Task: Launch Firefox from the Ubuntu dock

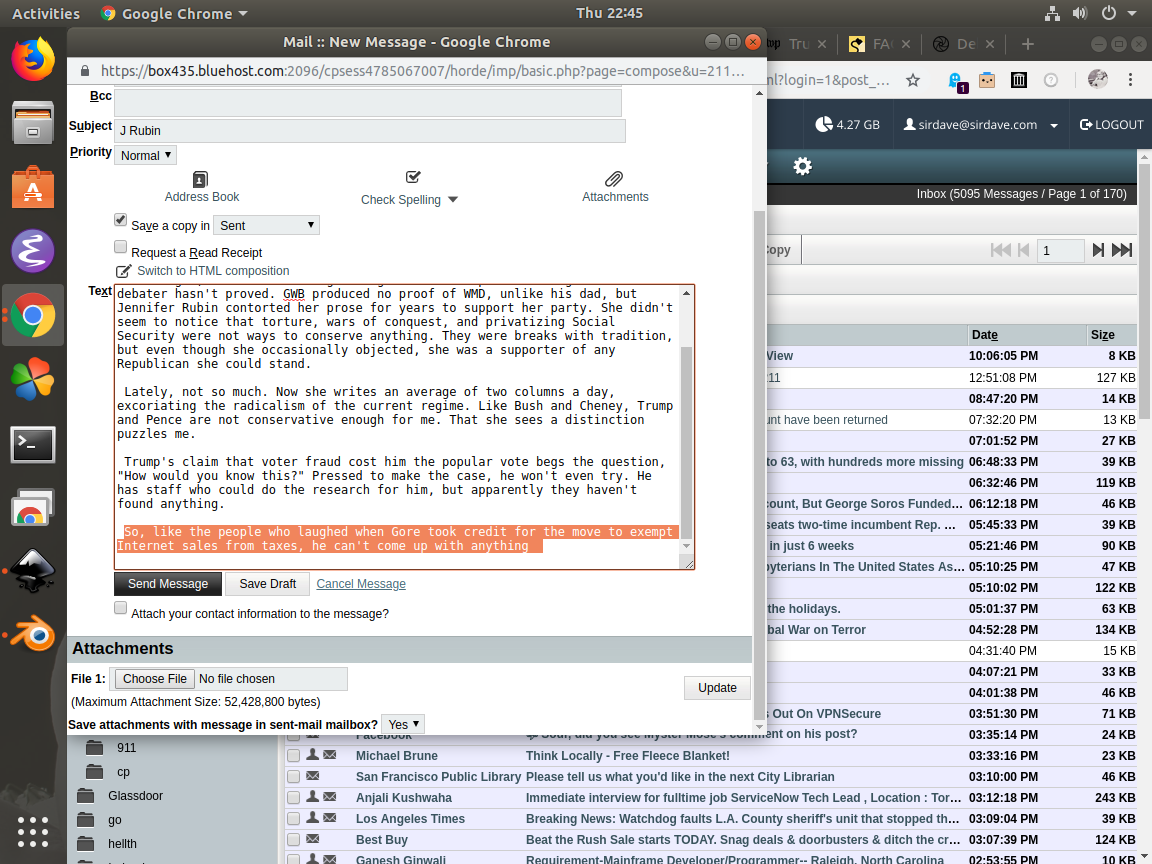Action: coord(33,59)
